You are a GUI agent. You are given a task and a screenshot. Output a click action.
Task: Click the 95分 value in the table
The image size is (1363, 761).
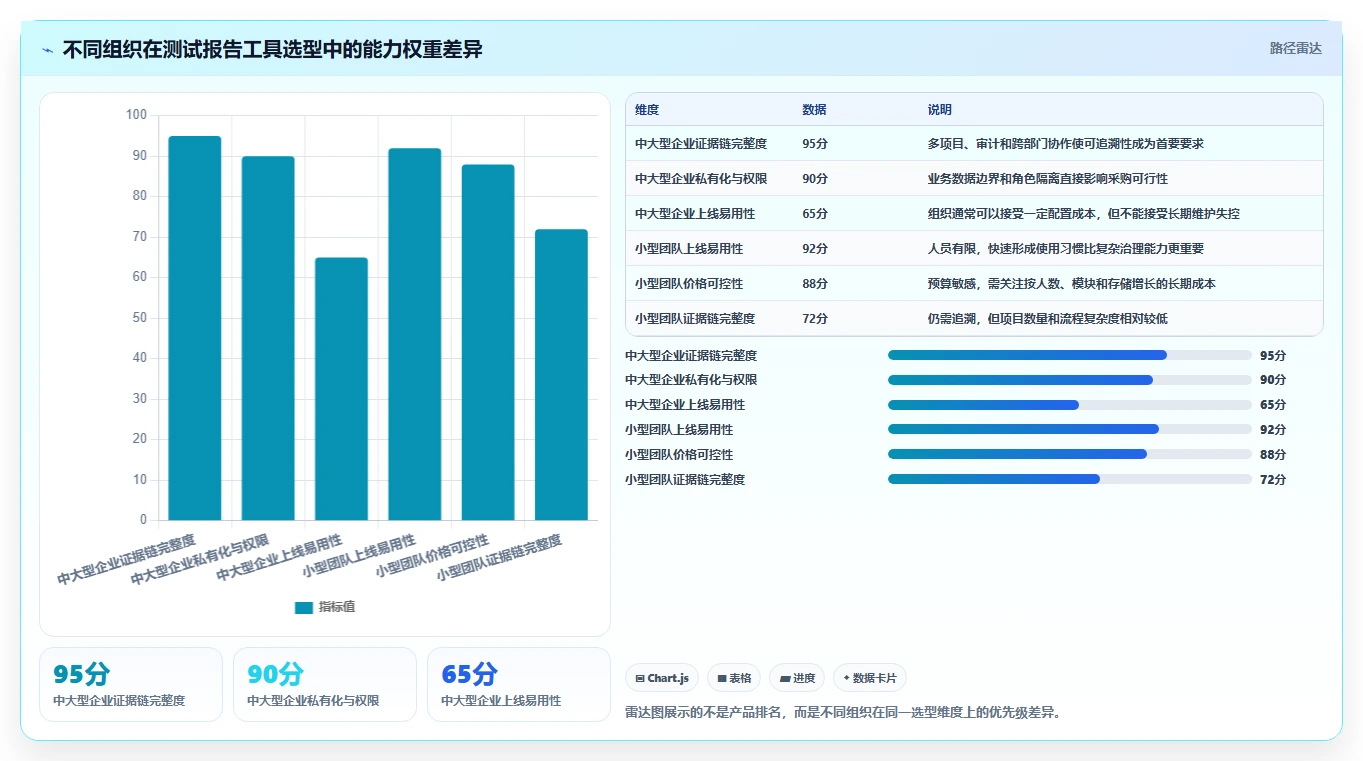815,144
